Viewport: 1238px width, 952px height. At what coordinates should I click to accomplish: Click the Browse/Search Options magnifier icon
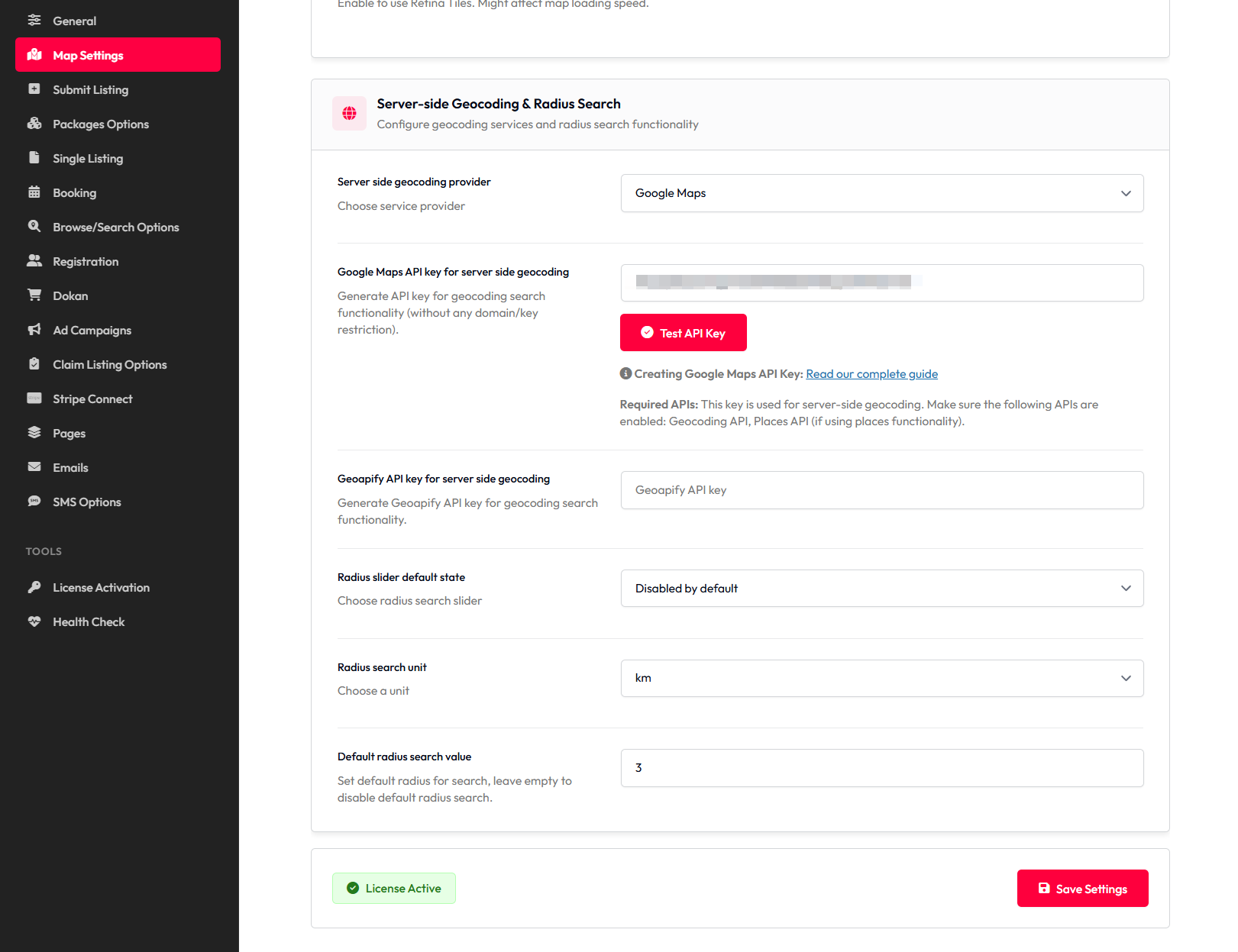34,227
